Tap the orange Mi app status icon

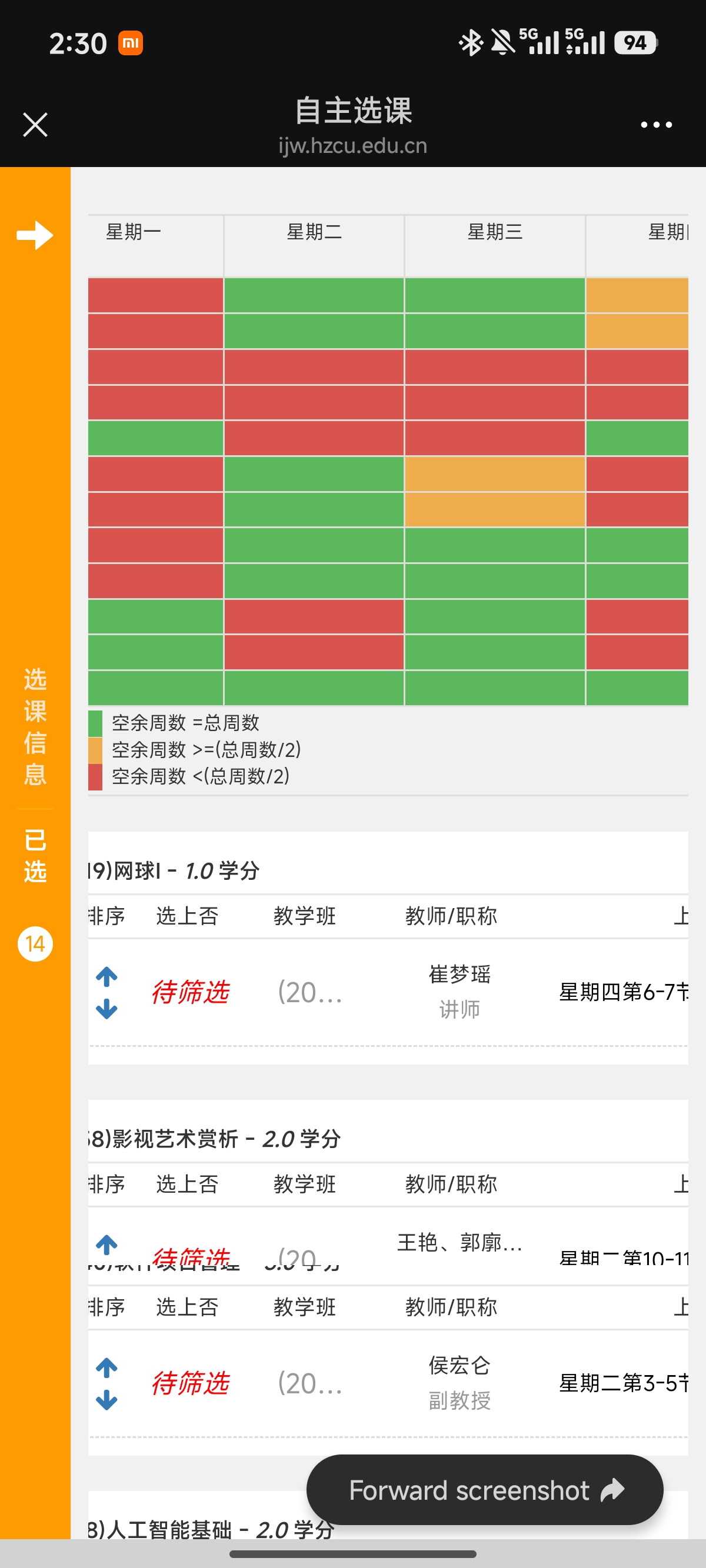tap(131, 42)
